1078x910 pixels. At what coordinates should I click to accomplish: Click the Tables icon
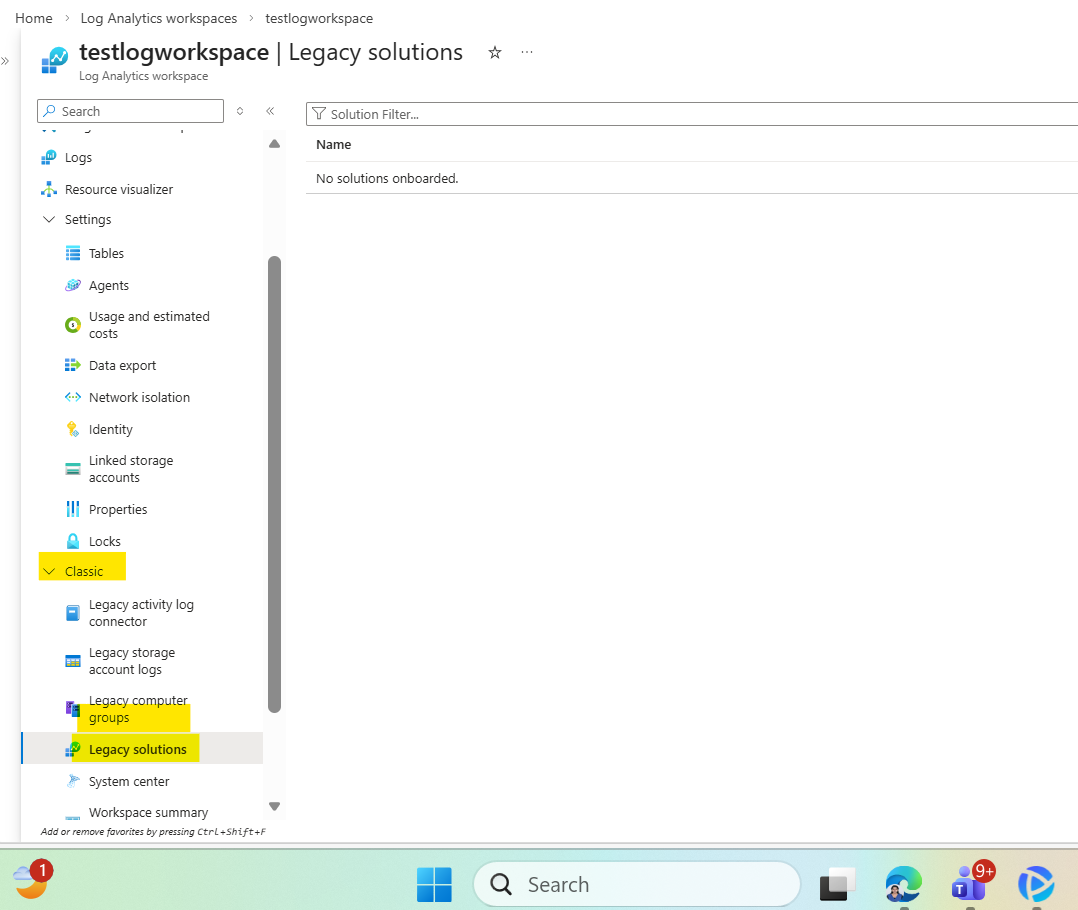(73, 254)
